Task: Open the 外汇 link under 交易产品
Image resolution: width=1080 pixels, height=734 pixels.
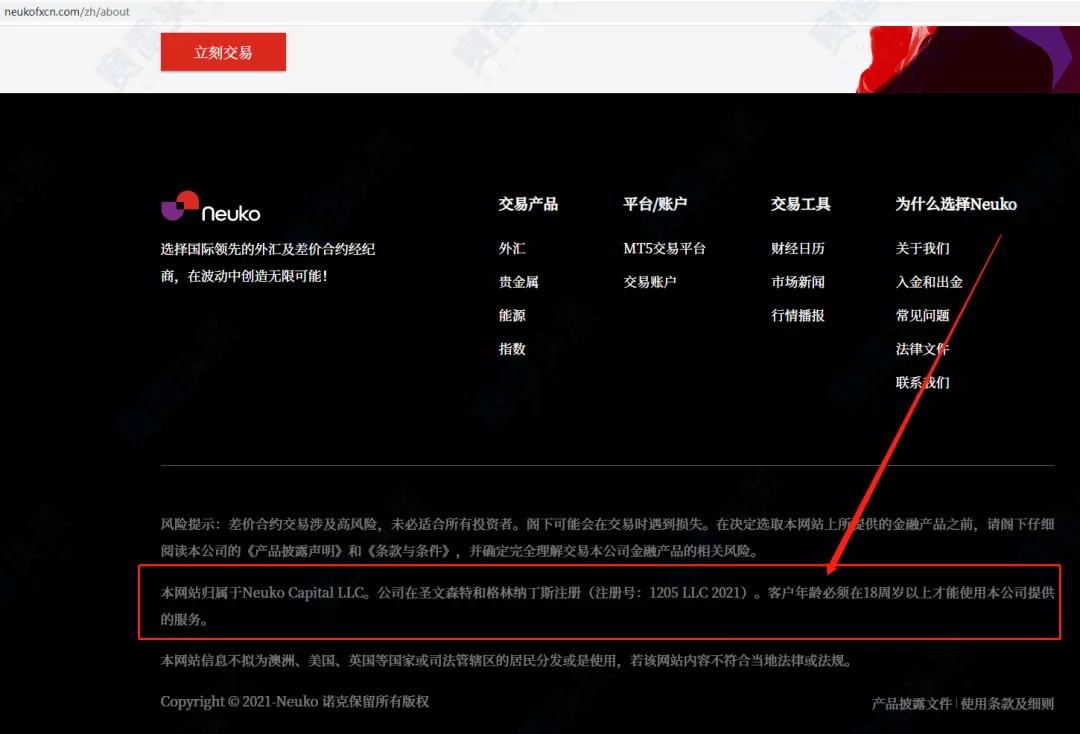Action: (x=512, y=249)
